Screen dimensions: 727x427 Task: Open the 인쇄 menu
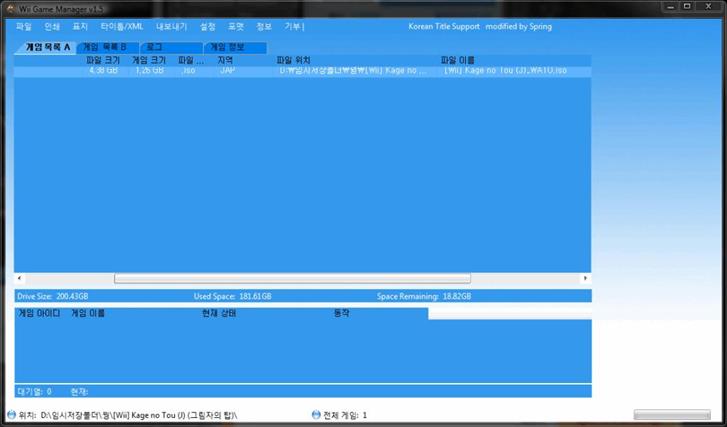pos(52,26)
